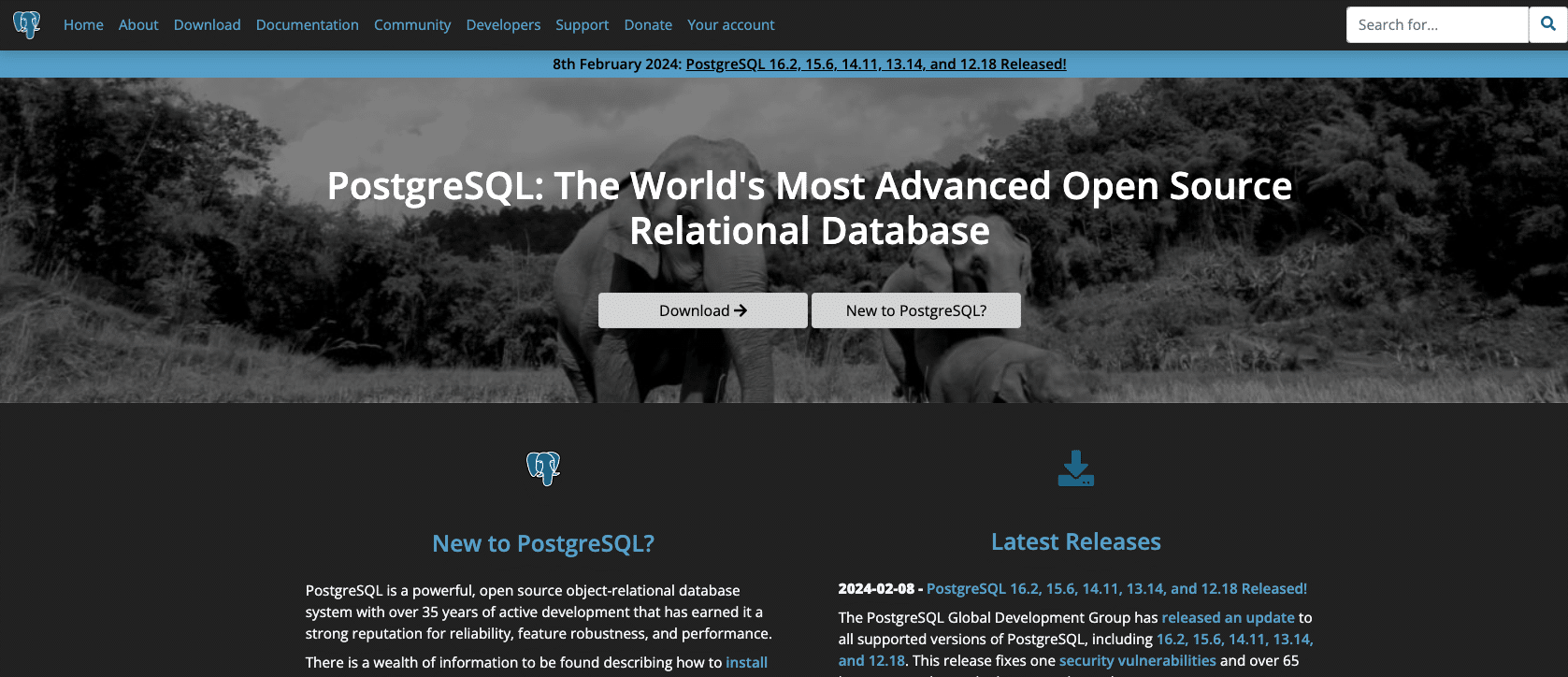Screen dimensions: 1568x677
Task: Open the 16.2, 15.6, 14.11 versions link
Action: pos(1235,640)
